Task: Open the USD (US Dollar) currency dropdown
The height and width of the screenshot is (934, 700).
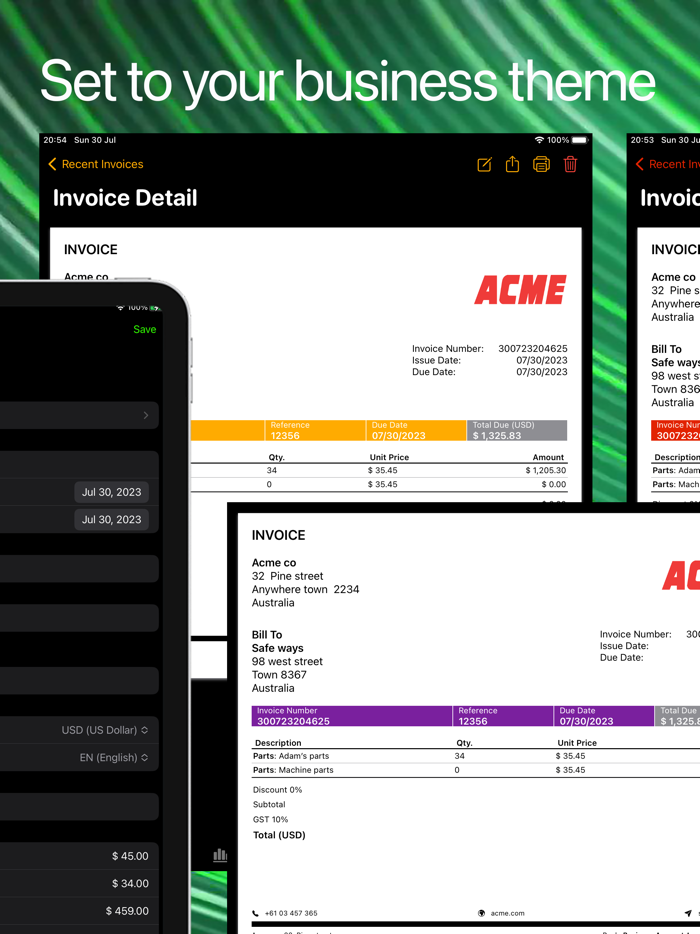Action: tap(105, 730)
